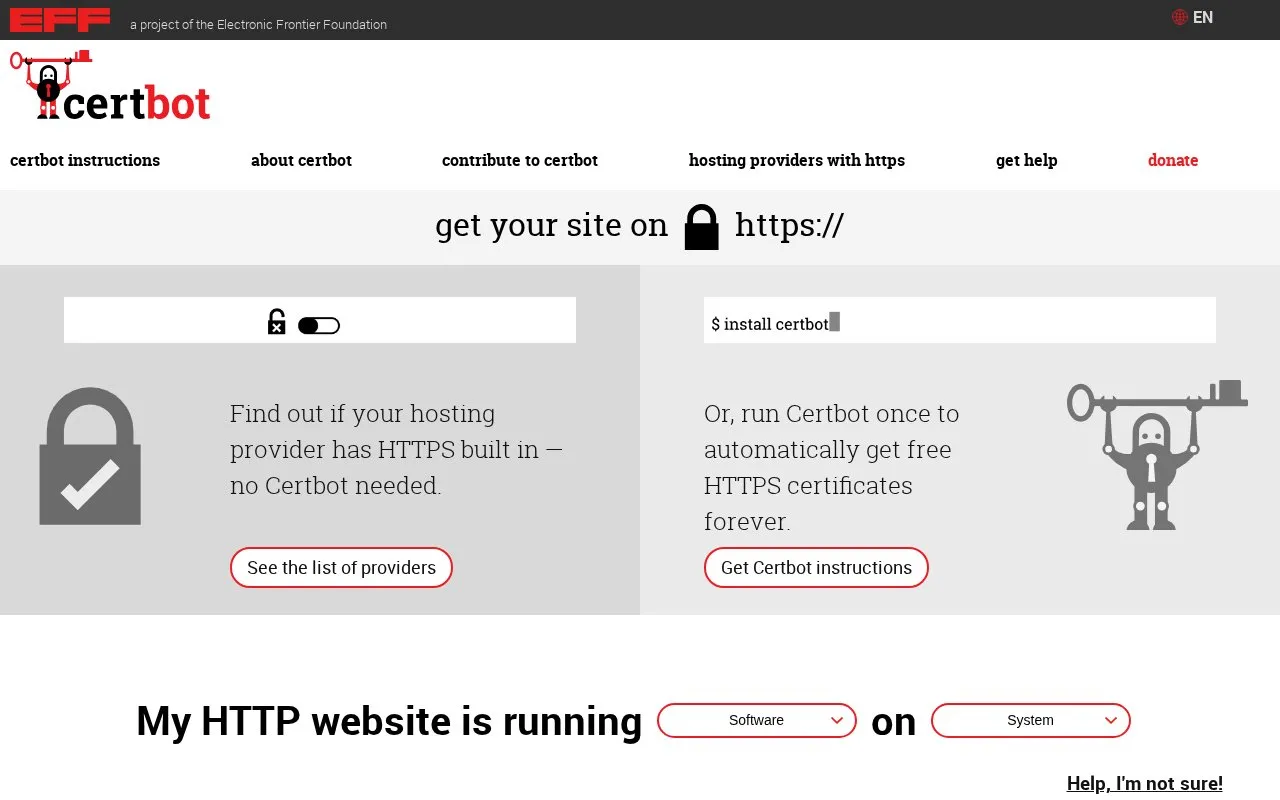Click the large gray checkmark padlock
The width and height of the screenshot is (1280, 800).
[90, 456]
